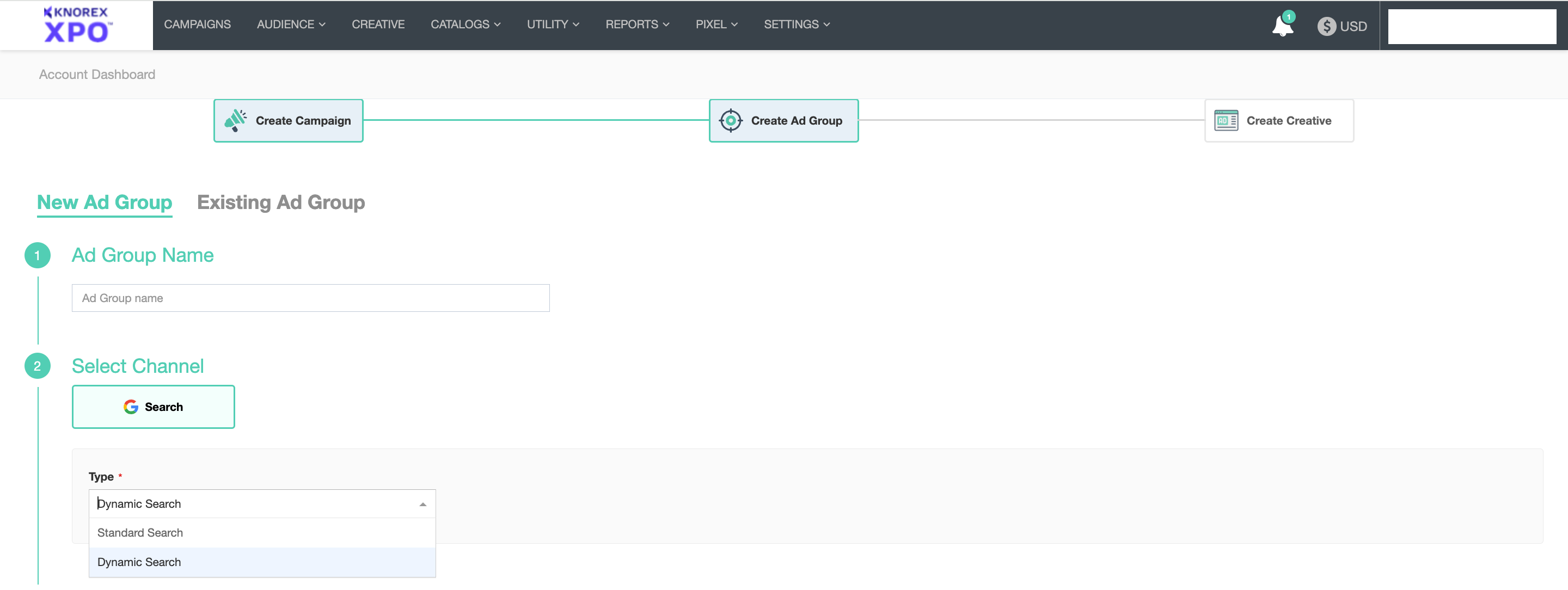The image size is (1568, 590).
Task: Click the USD currency dollar icon
Action: [1326, 26]
